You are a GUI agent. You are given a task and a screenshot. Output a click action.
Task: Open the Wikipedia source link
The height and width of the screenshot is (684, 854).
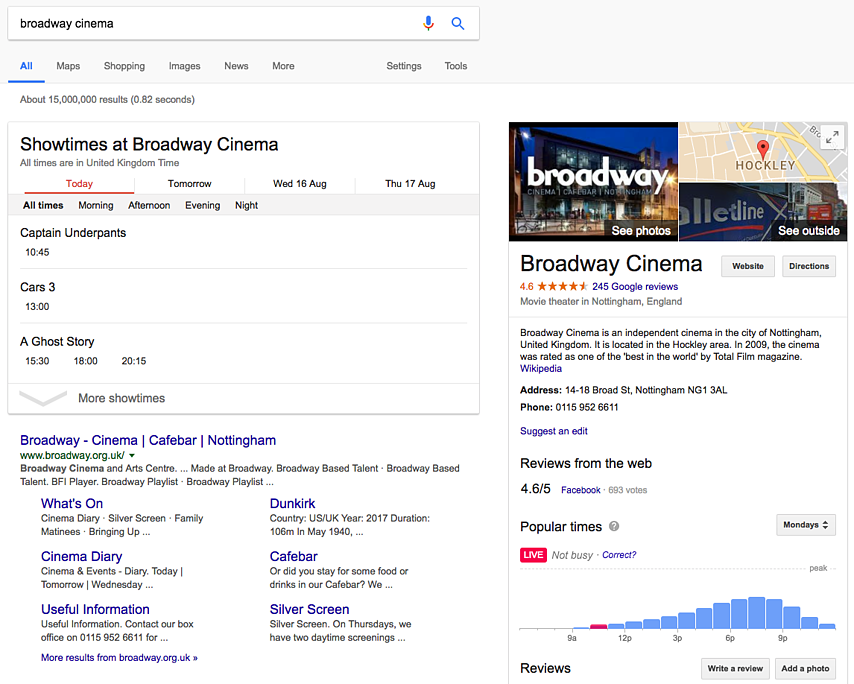click(x=541, y=369)
